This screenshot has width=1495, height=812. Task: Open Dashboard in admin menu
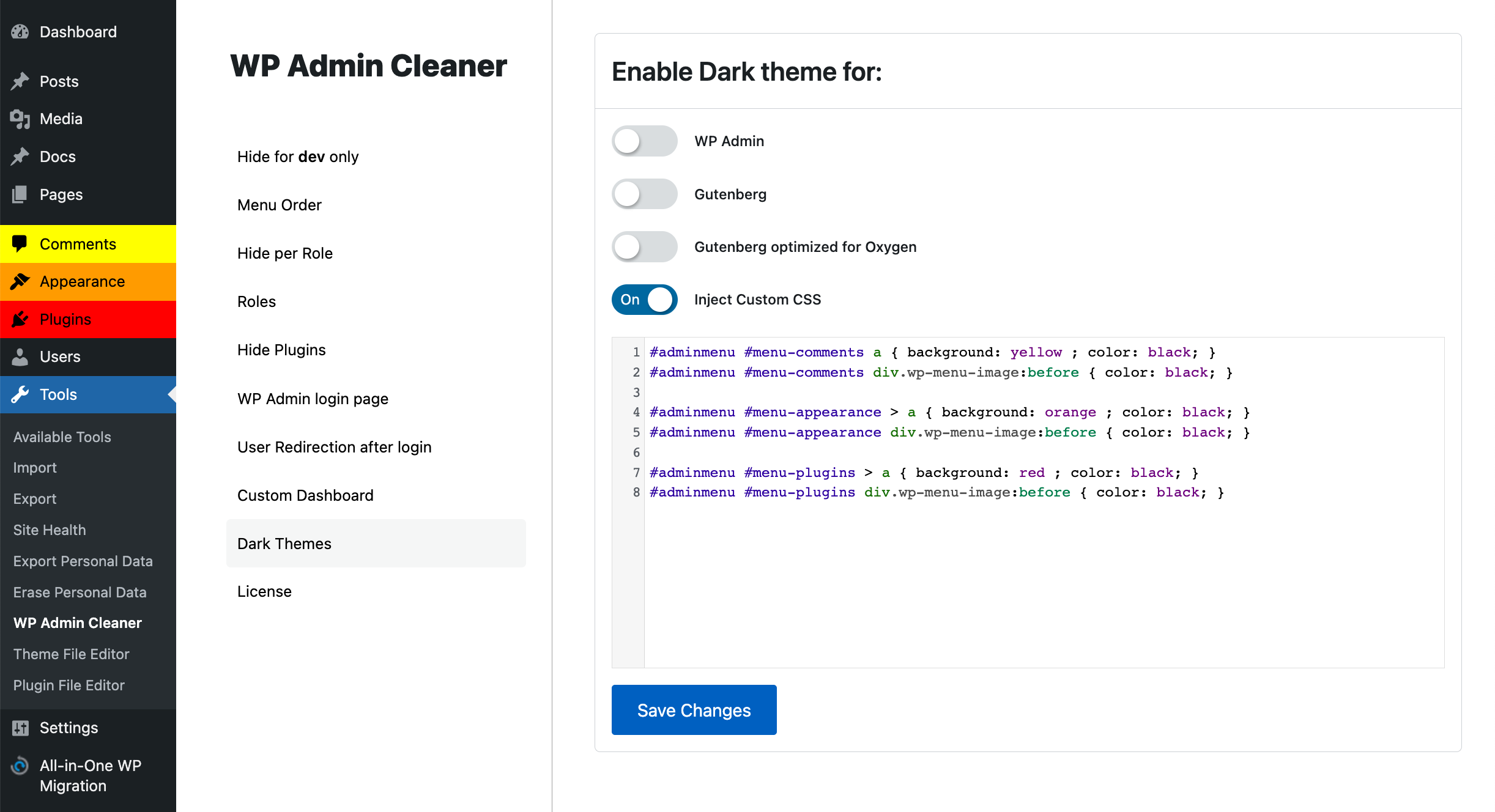(88, 32)
